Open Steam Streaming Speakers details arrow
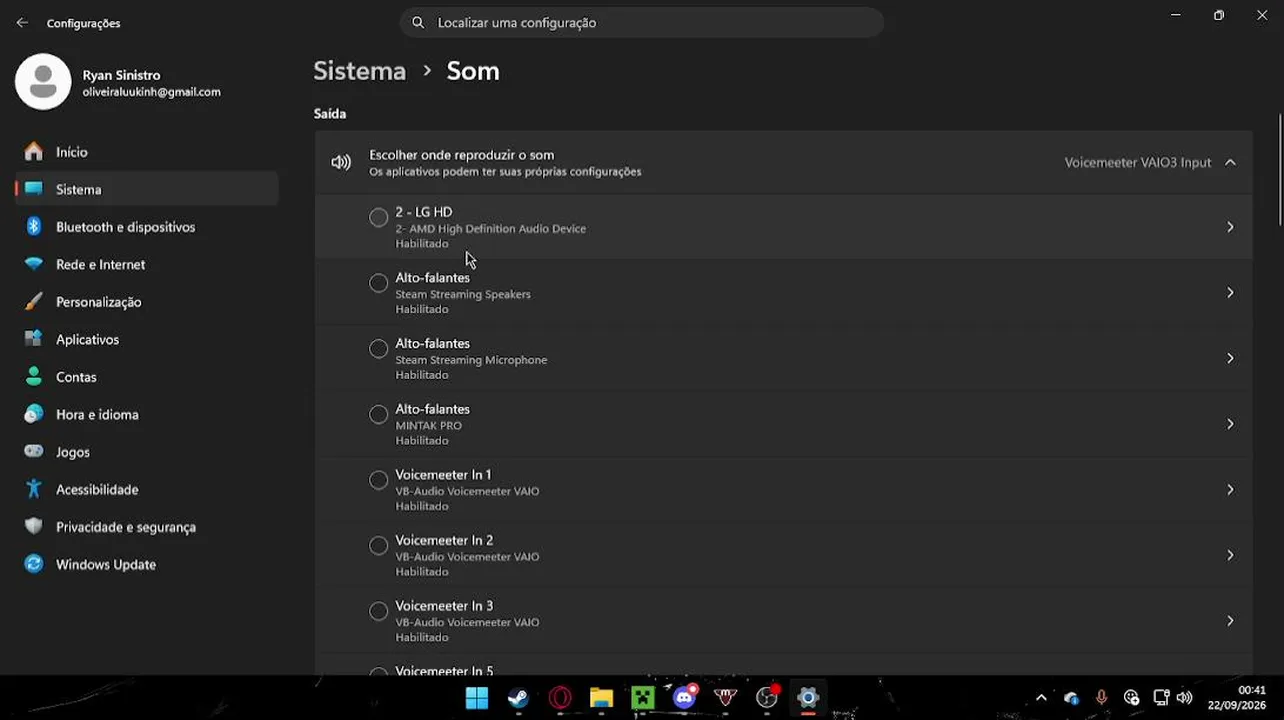This screenshot has height=720, width=1284. click(1230, 293)
